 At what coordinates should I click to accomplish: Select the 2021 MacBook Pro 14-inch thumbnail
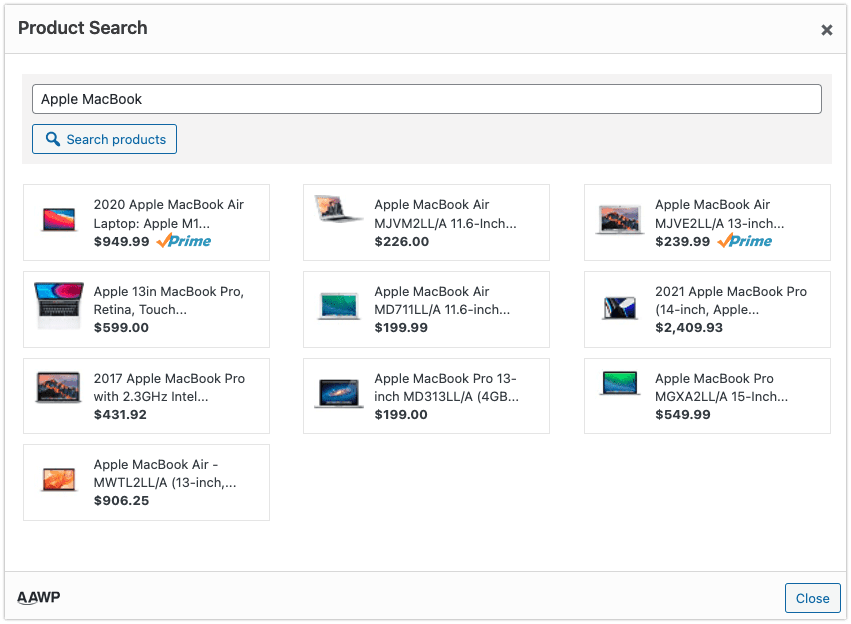(620, 308)
